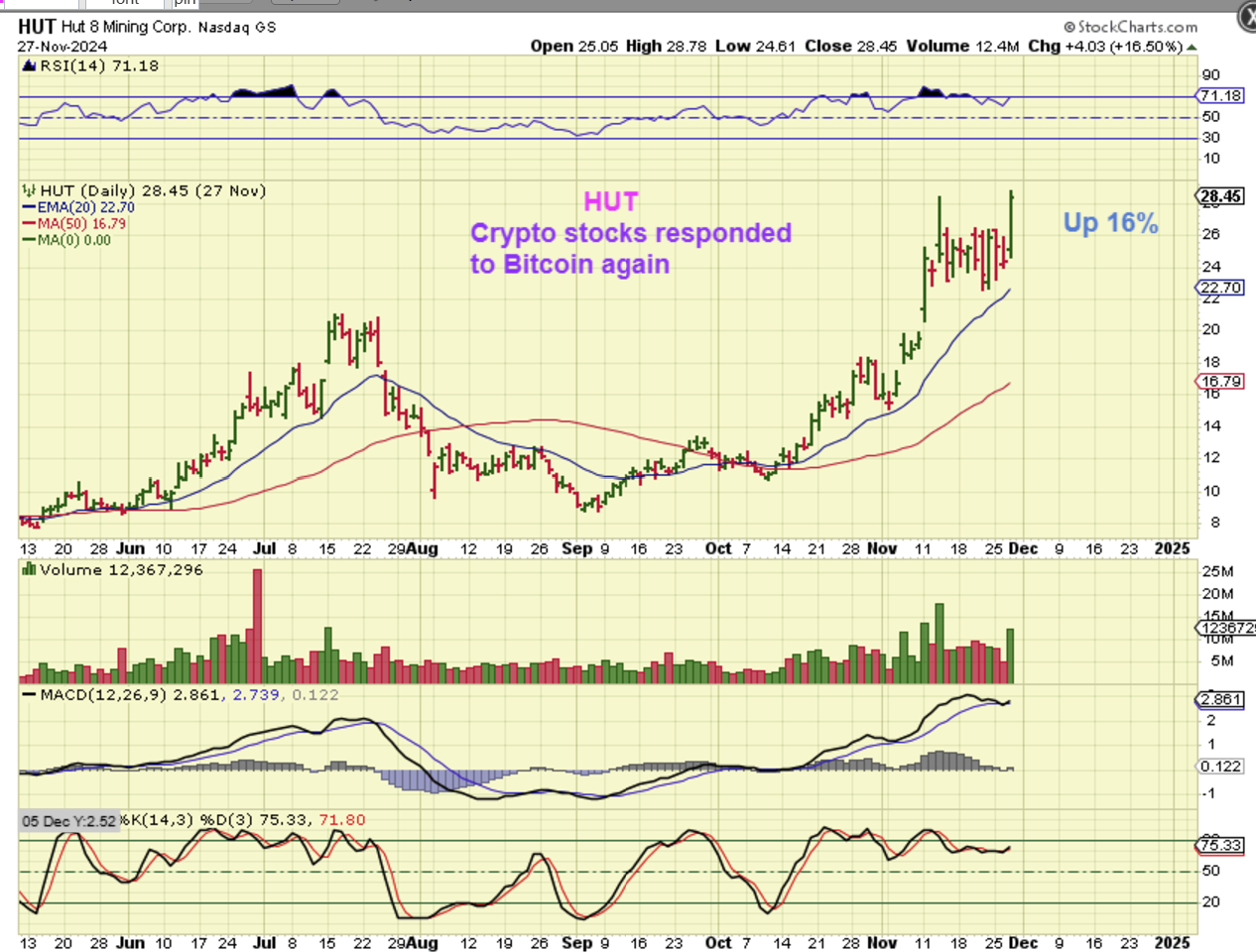
Task: Click the 'Crypto stocks responded' annotation
Action: [631, 233]
